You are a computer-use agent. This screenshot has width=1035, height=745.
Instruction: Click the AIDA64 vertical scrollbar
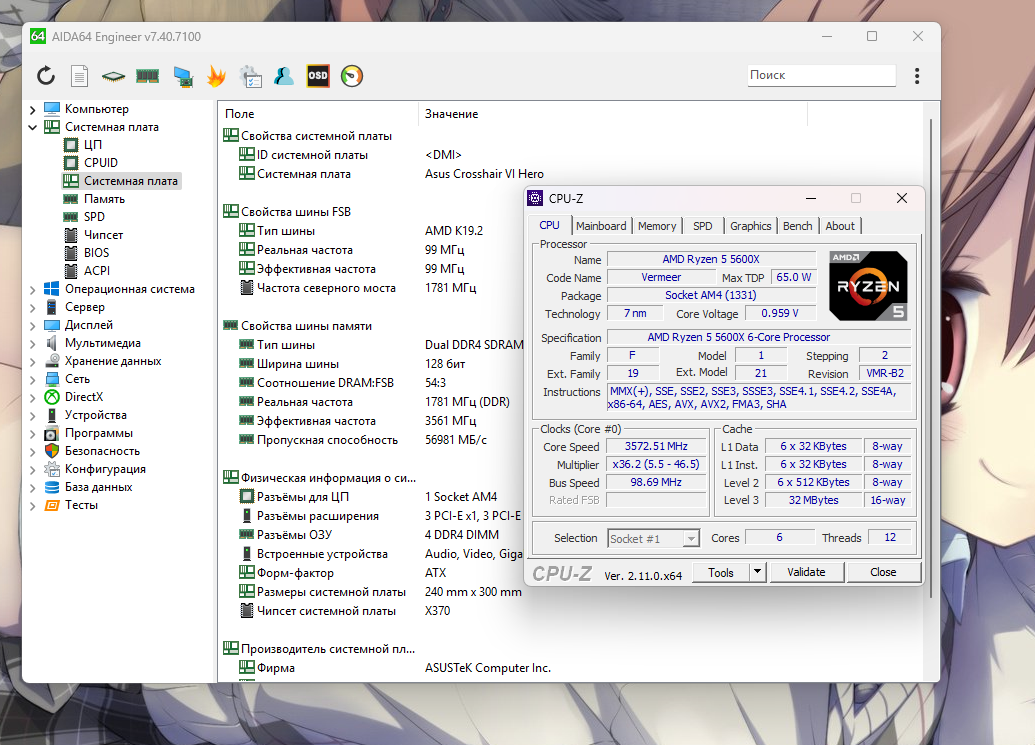pyautogui.click(x=931, y=358)
